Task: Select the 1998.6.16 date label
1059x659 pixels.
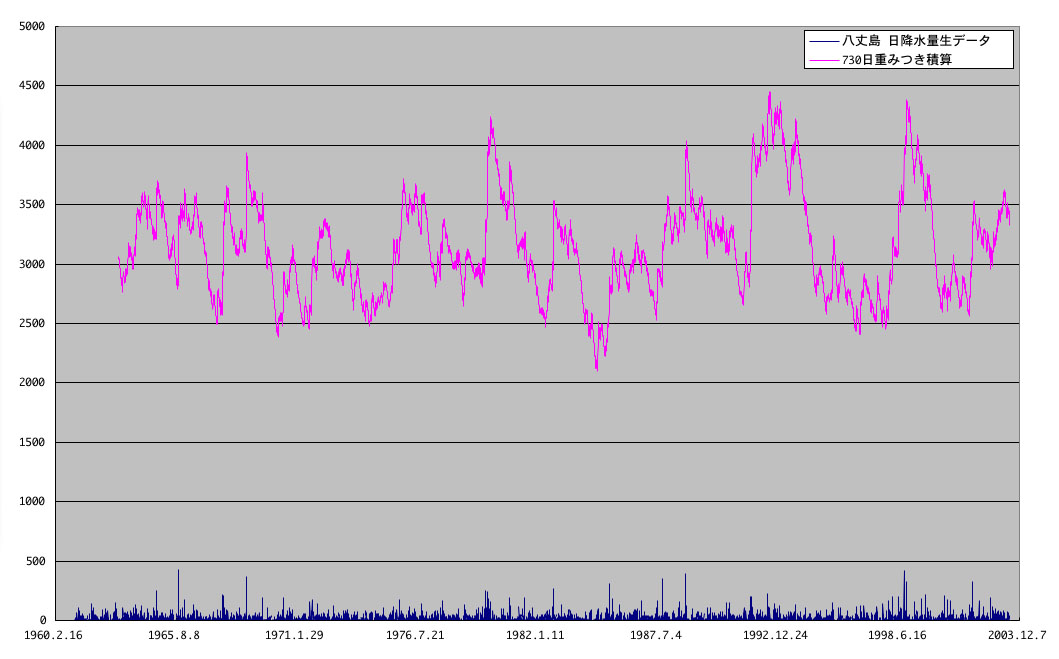Action: coord(897,635)
